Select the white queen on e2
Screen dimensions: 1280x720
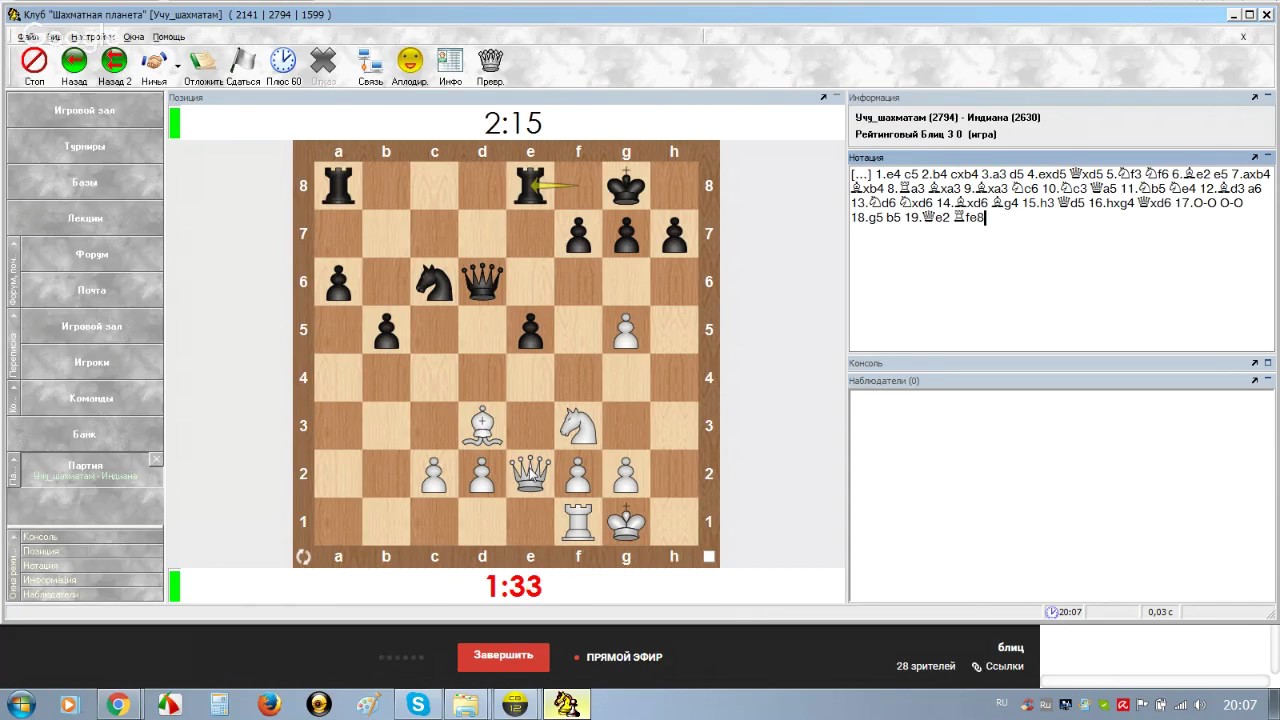pyautogui.click(x=530, y=473)
